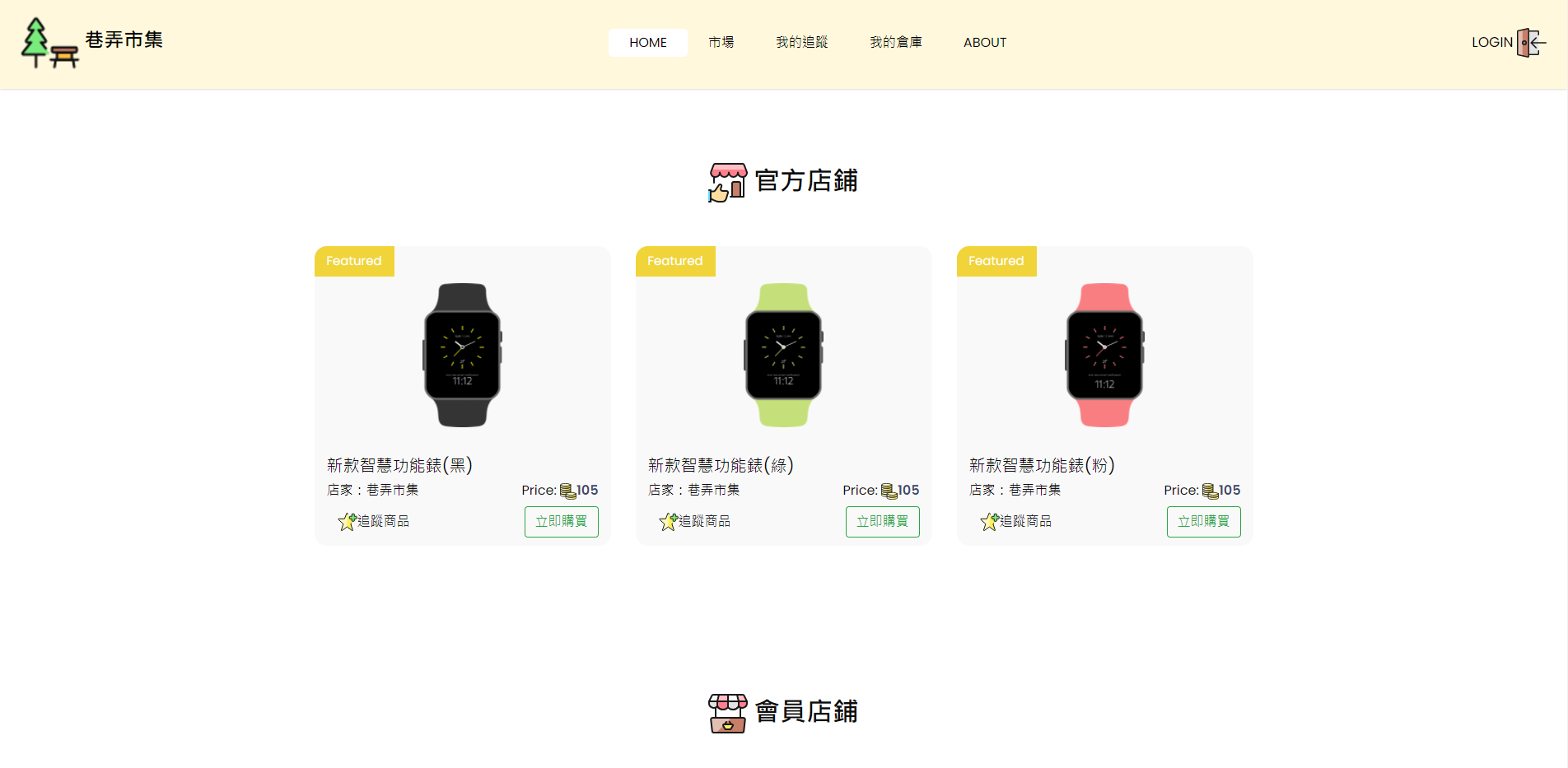Open 我的倉庫 navigation item
The image size is (1568, 768).
click(x=896, y=43)
